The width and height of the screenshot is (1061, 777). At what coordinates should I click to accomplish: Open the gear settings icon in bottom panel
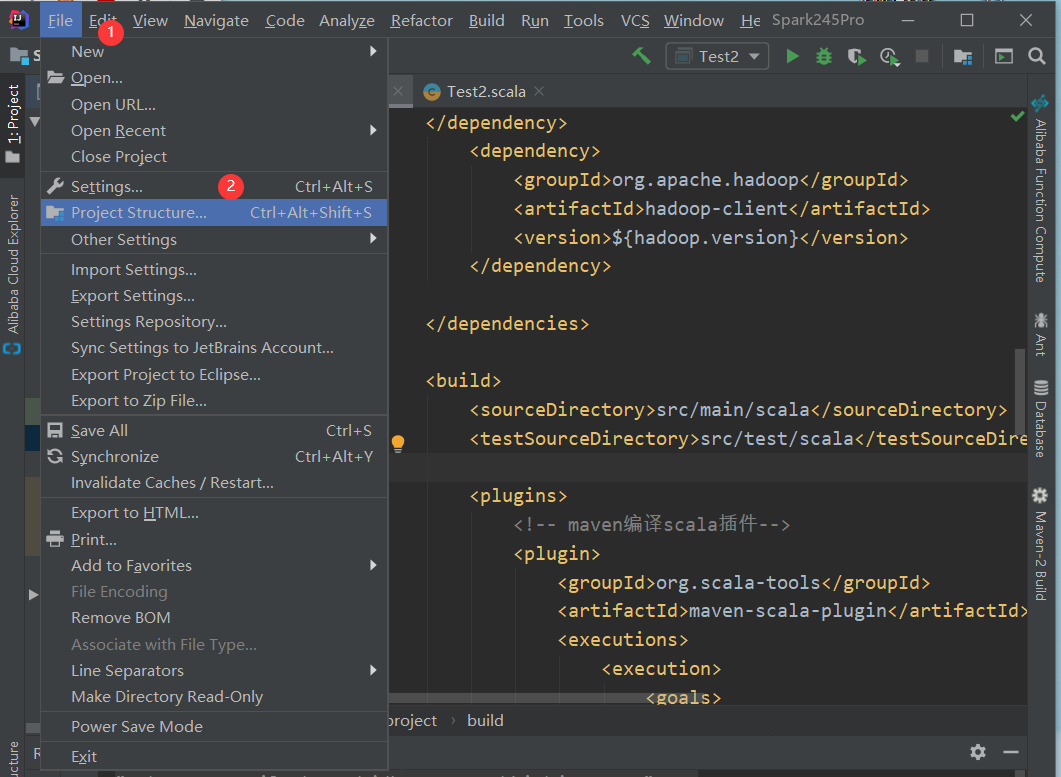[x=978, y=752]
